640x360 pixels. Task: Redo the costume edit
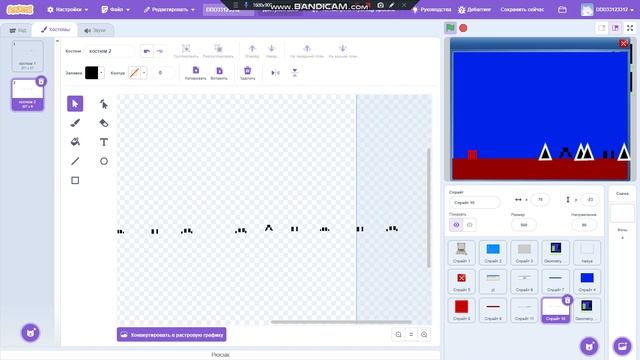(x=160, y=51)
